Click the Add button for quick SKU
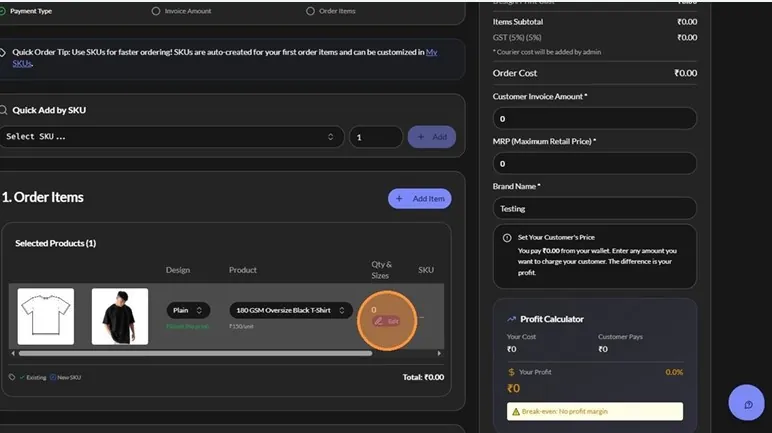The width and height of the screenshot is (772, 433). 432,137
